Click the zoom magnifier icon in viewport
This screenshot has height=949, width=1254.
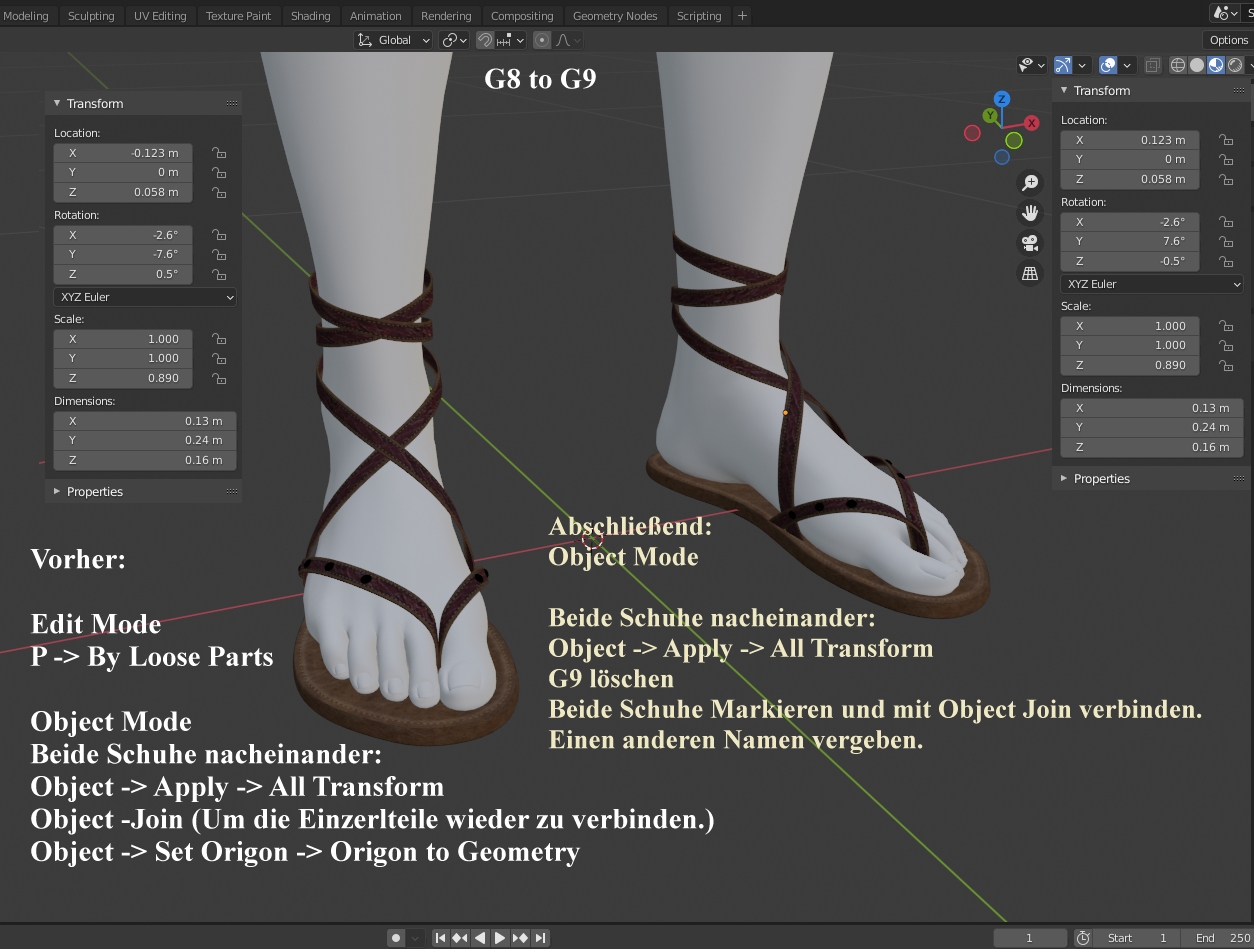point(1030,183)
